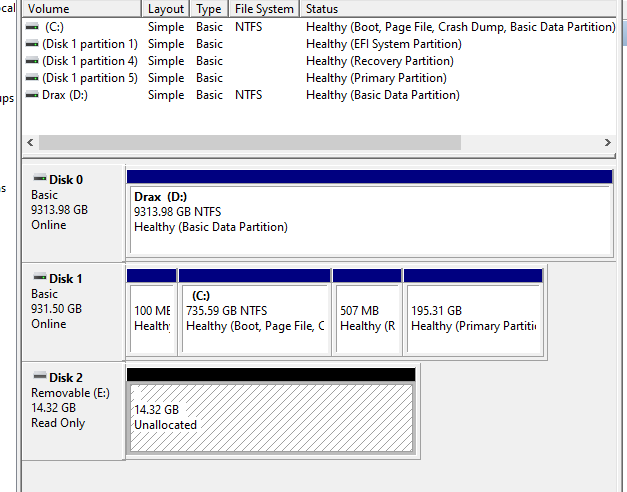Click the 'Read Only' status under Disk 2
This screenshot has height=492, width=627.
coord(58,423)
